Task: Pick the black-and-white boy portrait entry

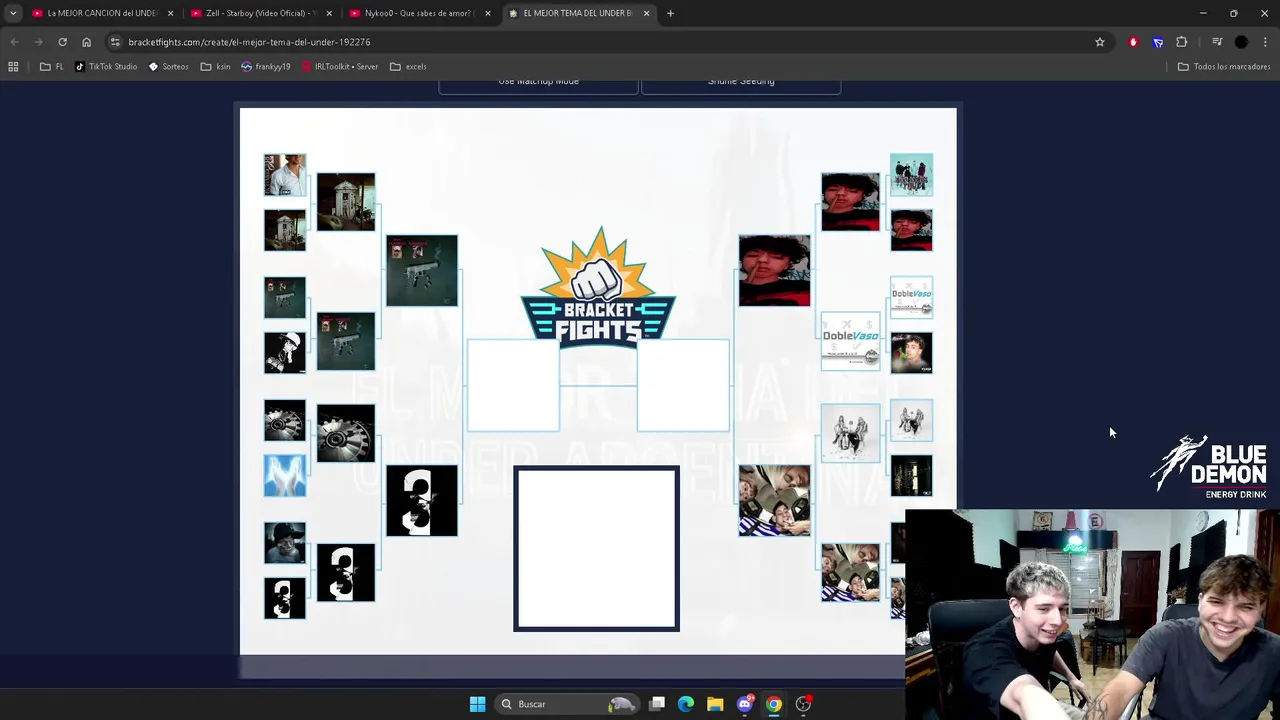Action: [285, 543]
